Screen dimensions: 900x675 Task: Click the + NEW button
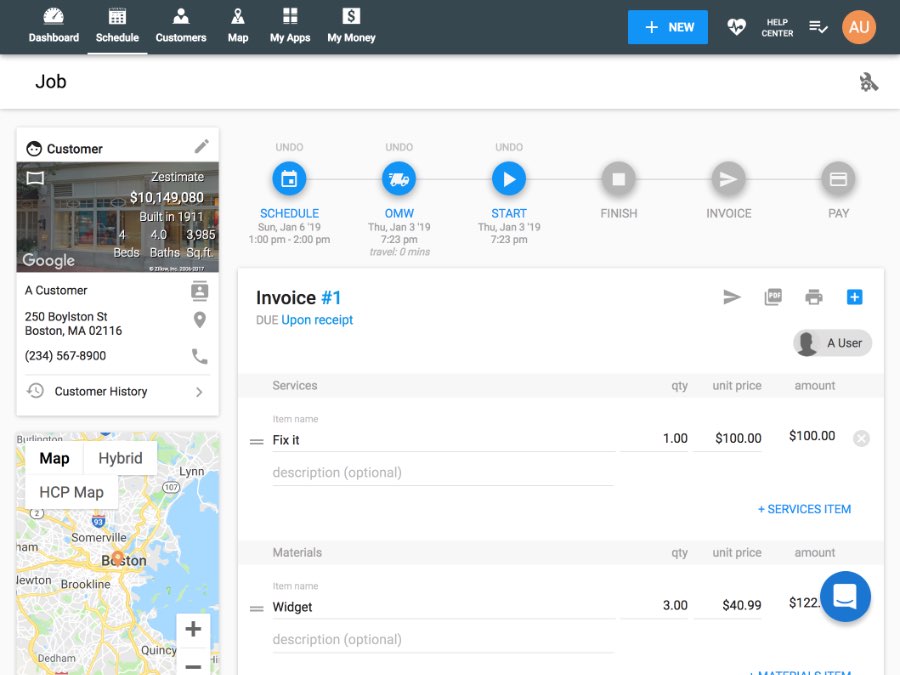click(x=667, y=27)
